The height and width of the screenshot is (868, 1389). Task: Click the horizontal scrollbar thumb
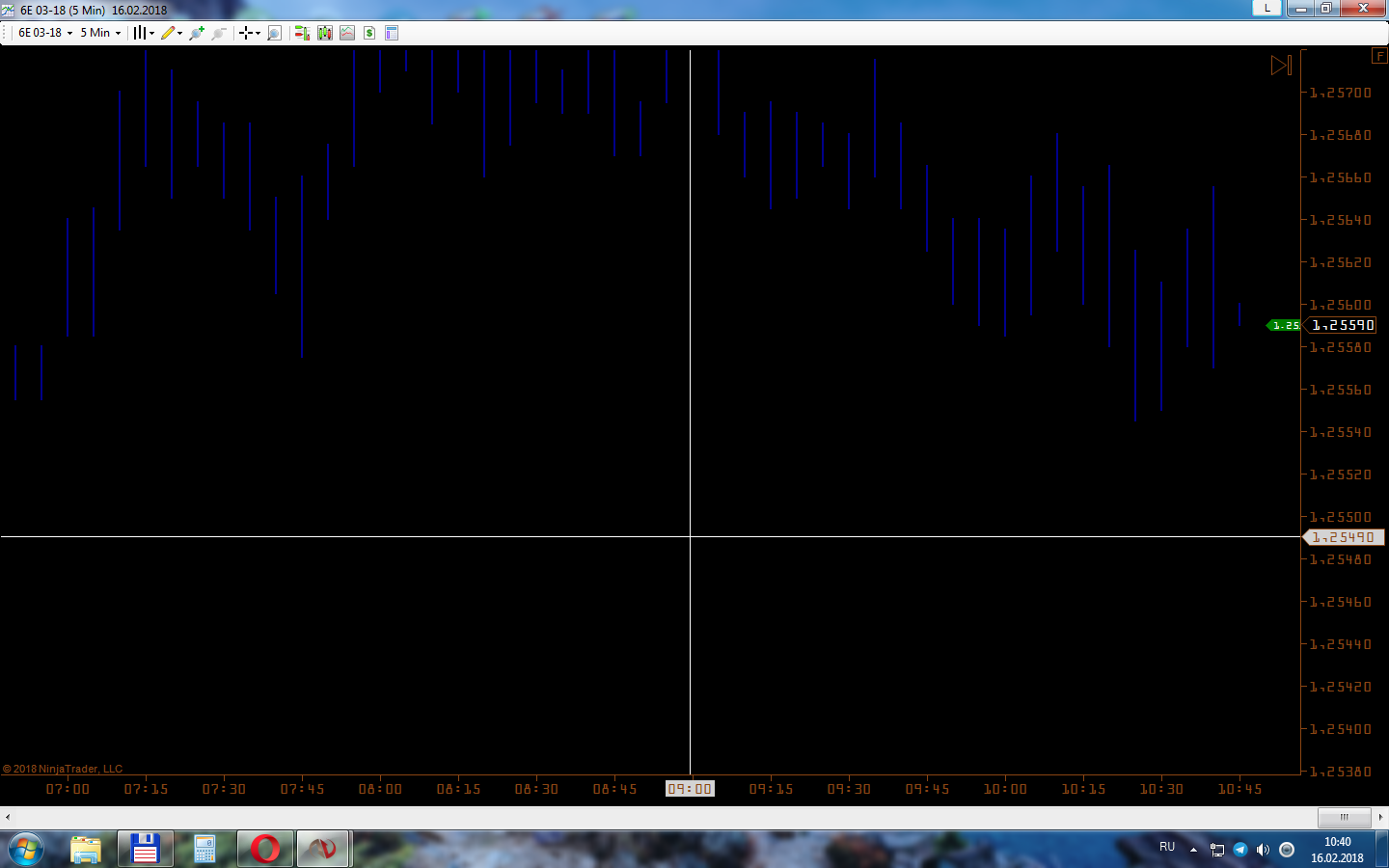pos(1344,817)
